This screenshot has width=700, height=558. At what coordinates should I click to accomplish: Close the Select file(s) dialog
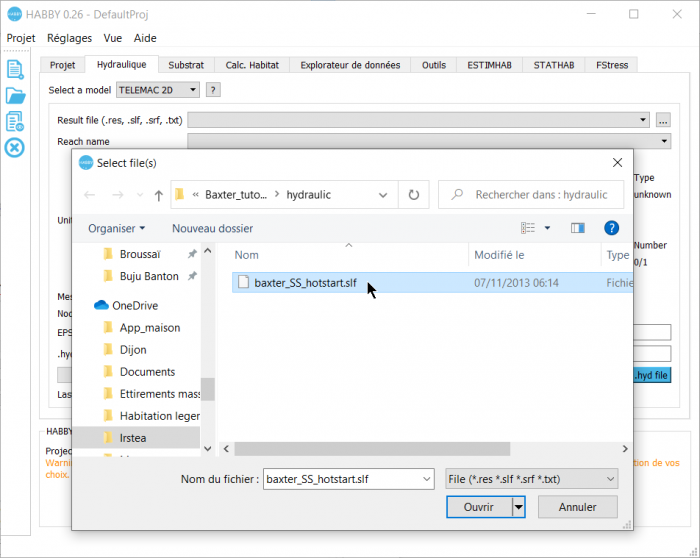coord(617,162)
